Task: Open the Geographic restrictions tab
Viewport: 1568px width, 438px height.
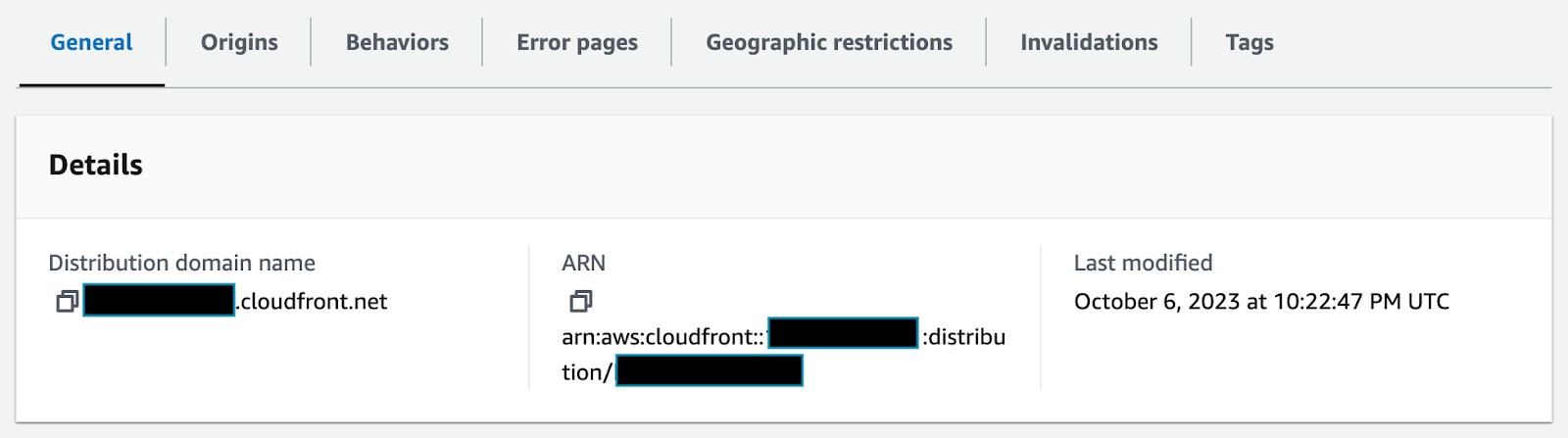Action: pos(829,42)
